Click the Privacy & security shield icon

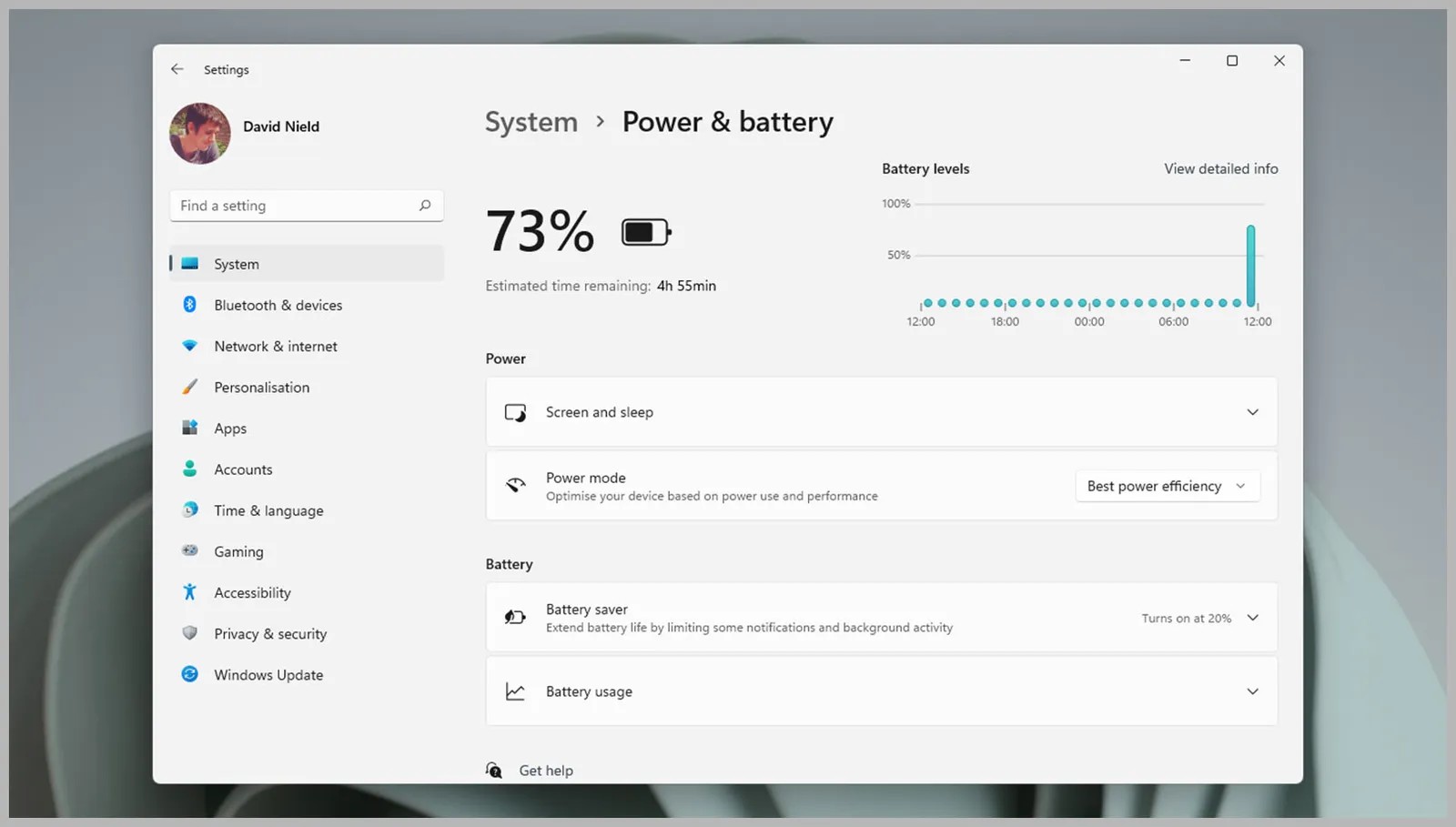point(189,633)
